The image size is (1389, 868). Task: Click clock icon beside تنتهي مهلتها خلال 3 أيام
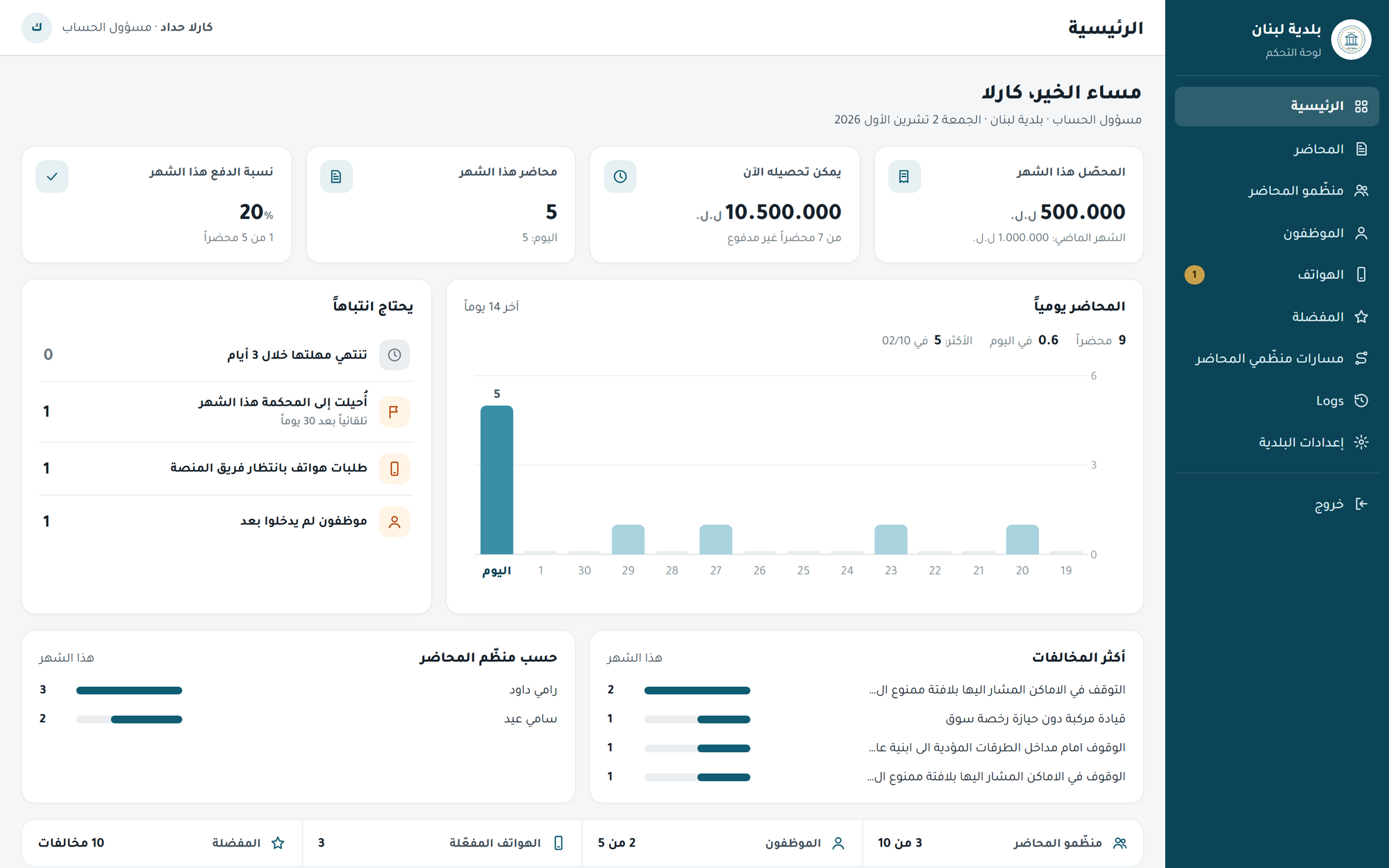click(394, 355)
